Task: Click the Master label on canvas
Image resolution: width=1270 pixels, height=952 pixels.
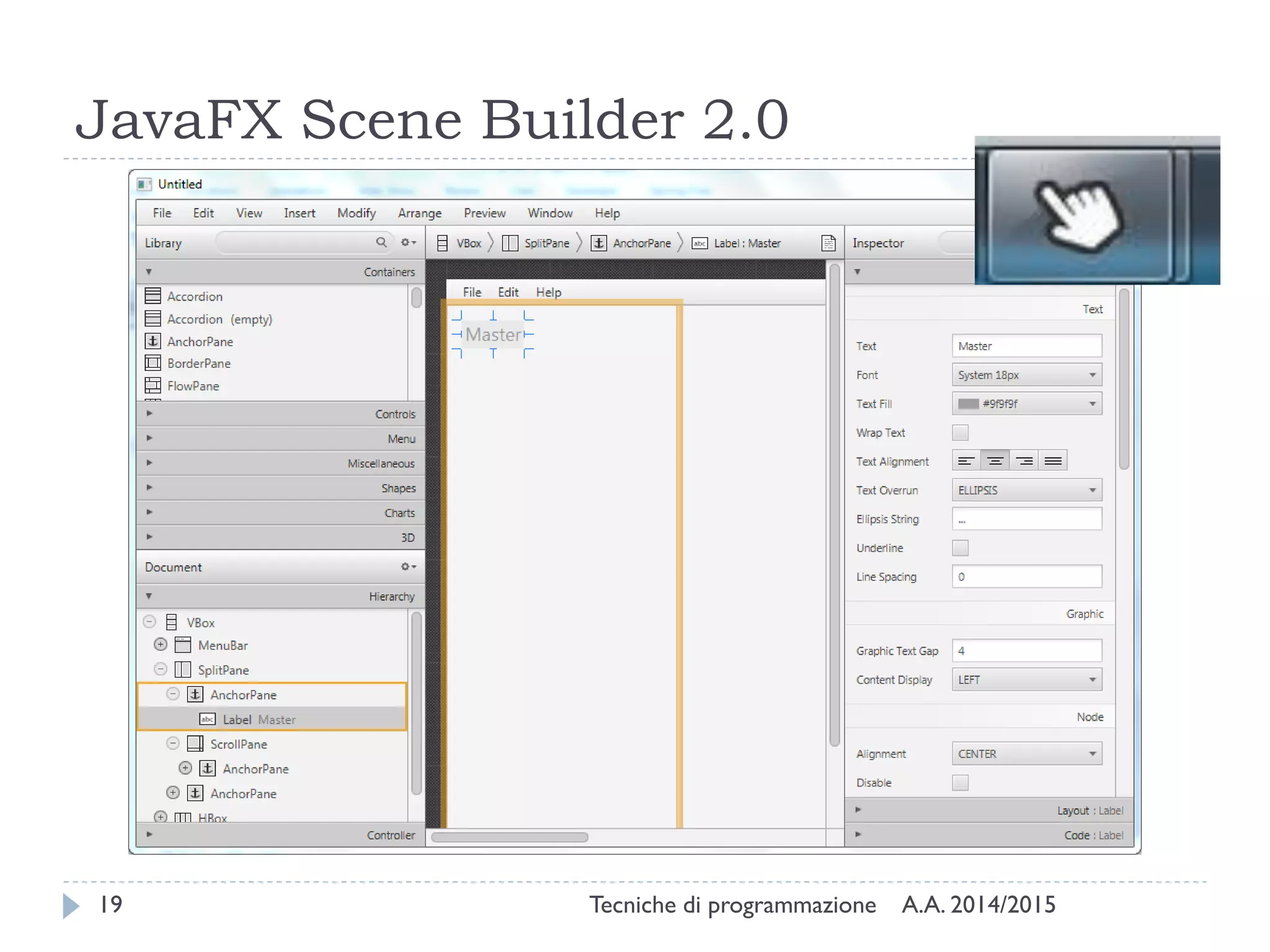Action: (x=494, y=335)
